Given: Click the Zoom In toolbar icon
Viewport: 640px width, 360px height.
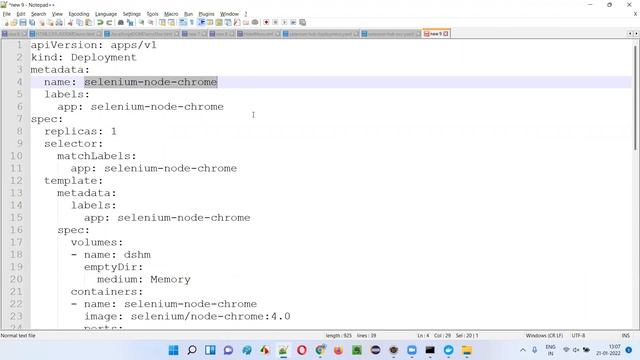Looking at the screenshot, I should [x=141, y=22].
